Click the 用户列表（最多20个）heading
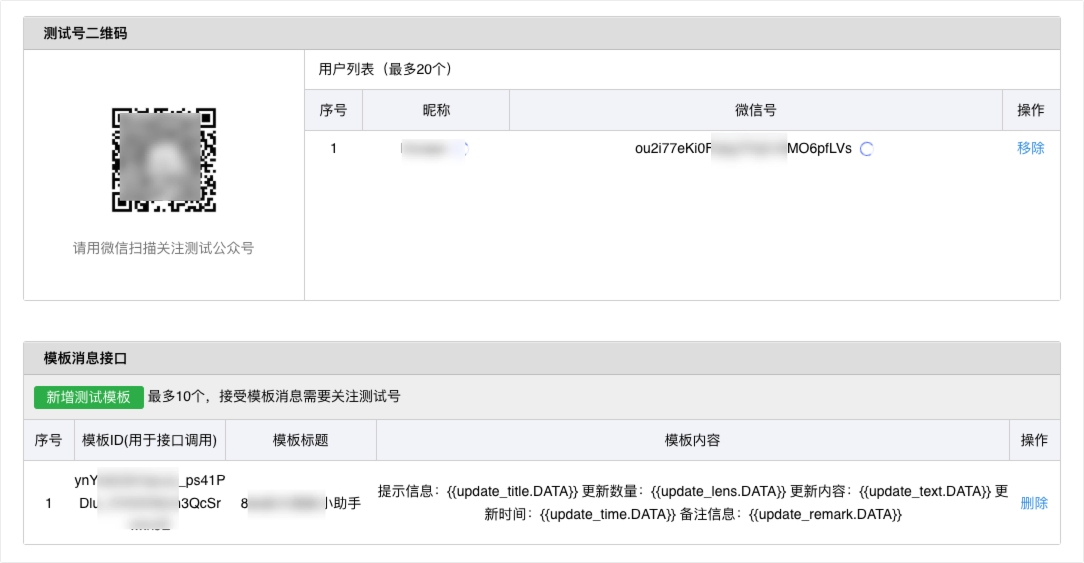Viewport: 1084px width, 563px height. pyautogui.click(x=385, y=69)
